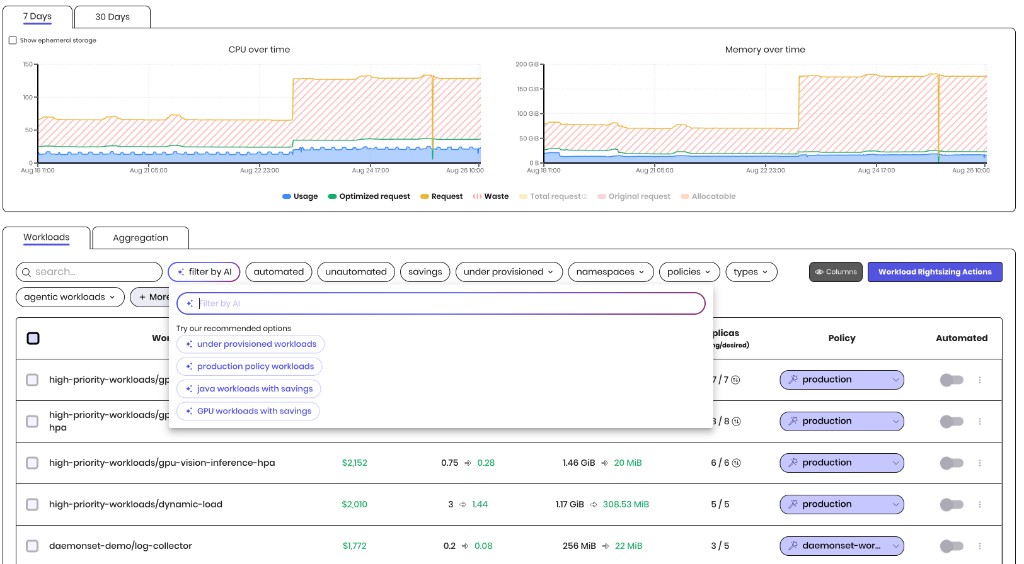The width and height of the screenshot is (1024, 564).
Task: Click the 'GPU workloads with savings' suggestion
Action: click(x=248, y=411)
